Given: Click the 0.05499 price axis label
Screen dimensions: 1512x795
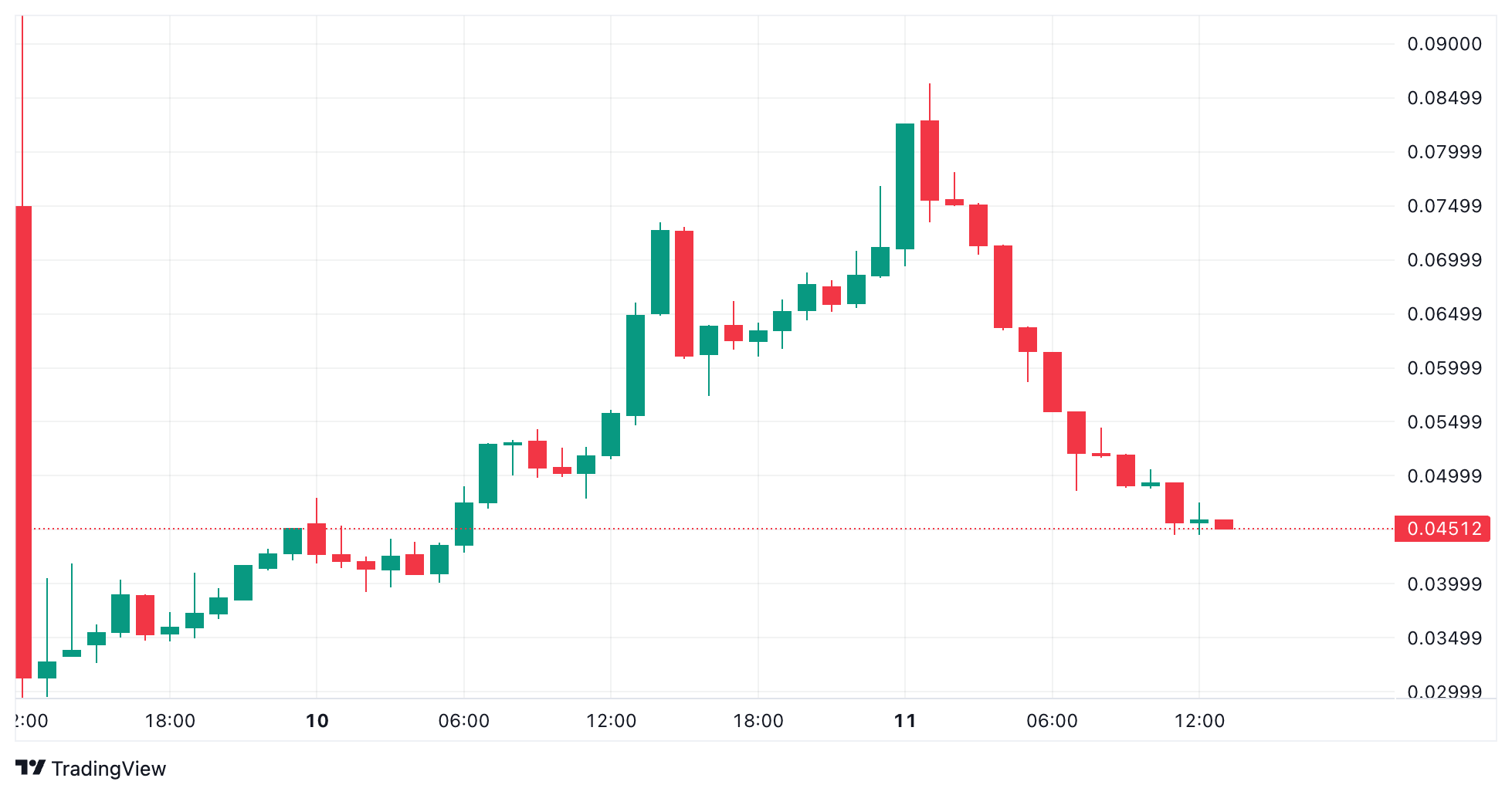Looking at the screenshot, I should point(1444,422).
